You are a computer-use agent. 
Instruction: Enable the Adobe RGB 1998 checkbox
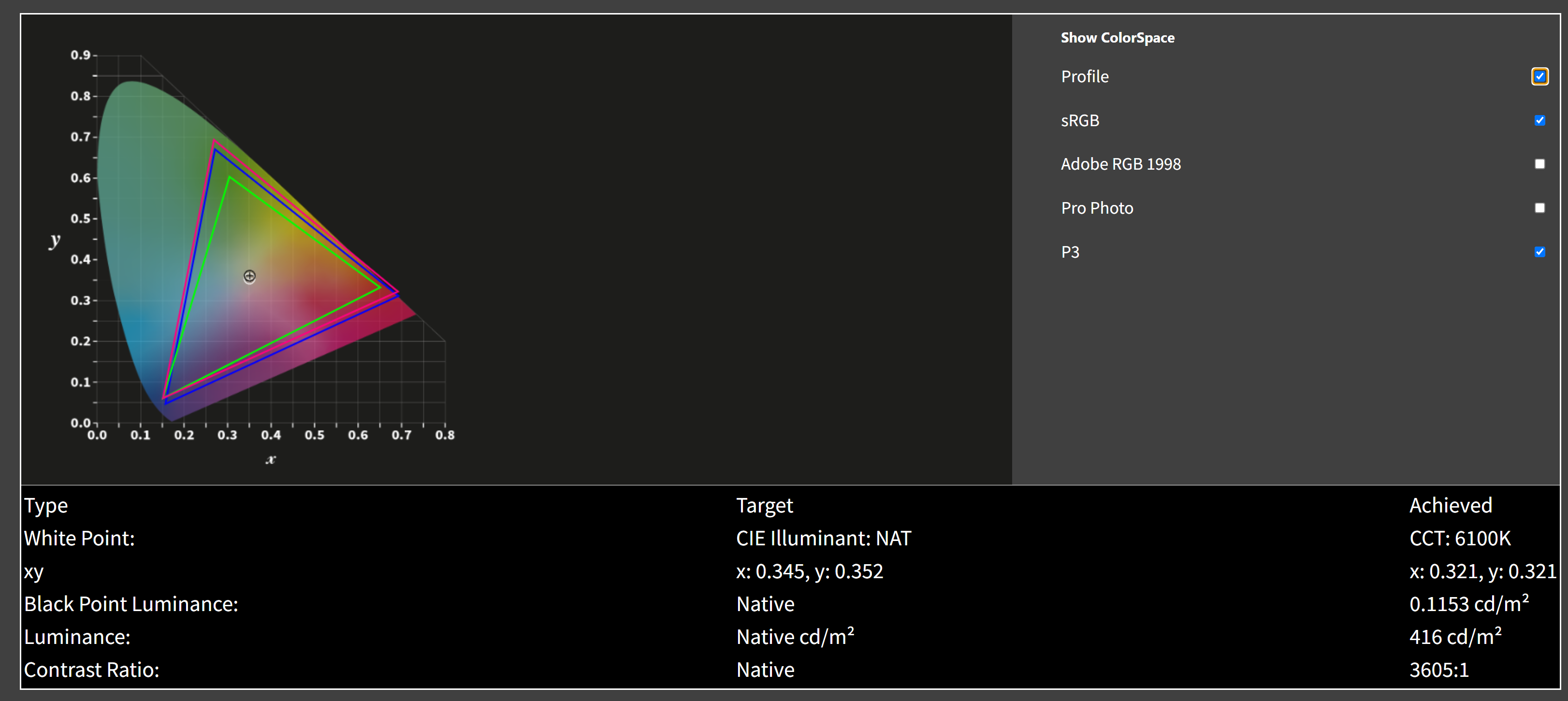1539,164
